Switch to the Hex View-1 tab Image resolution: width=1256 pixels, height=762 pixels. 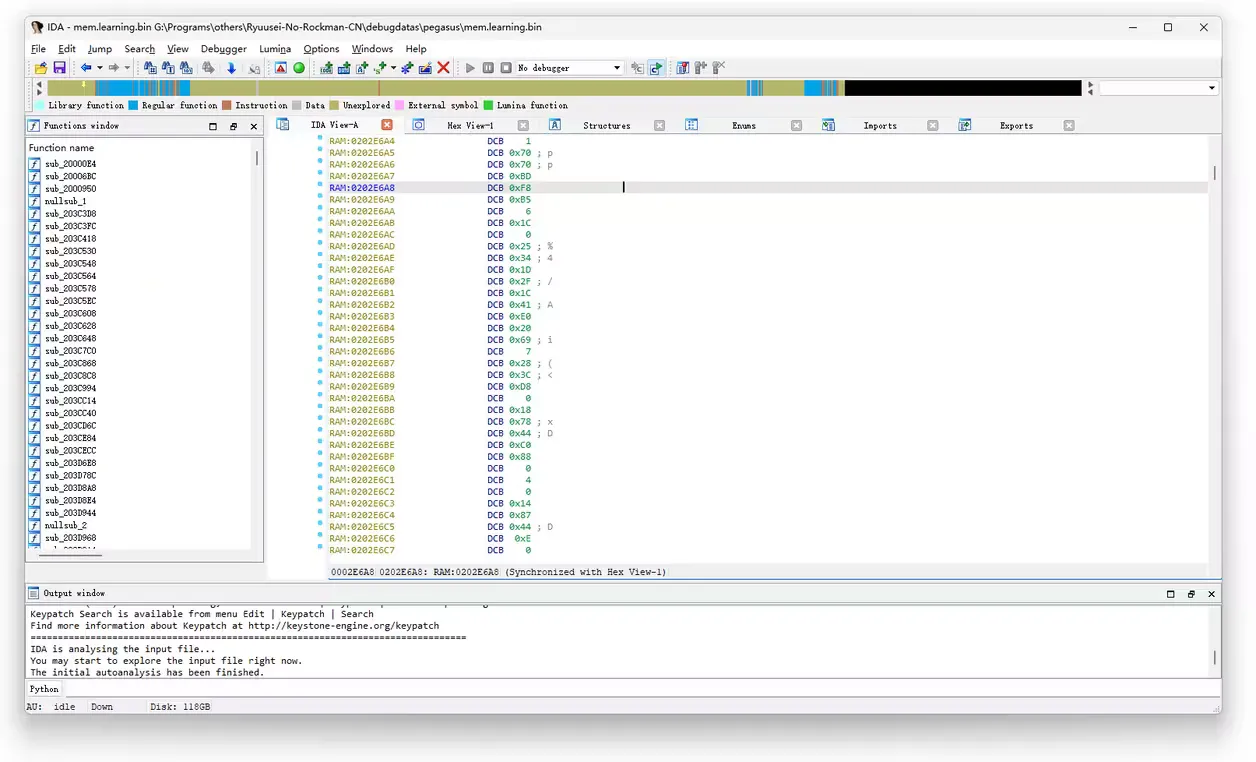469,126
